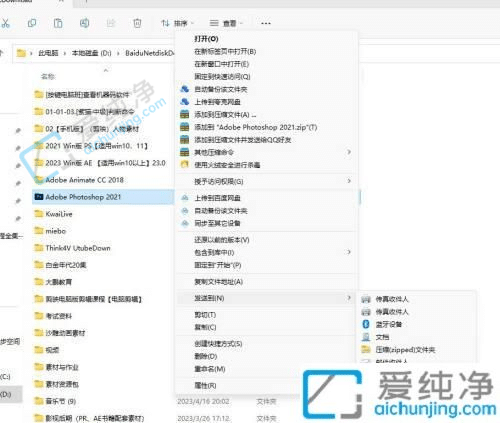The image size is (500, 423).
Task: Click the Photoshop icon of the selected folder
Action: point(39,197)
